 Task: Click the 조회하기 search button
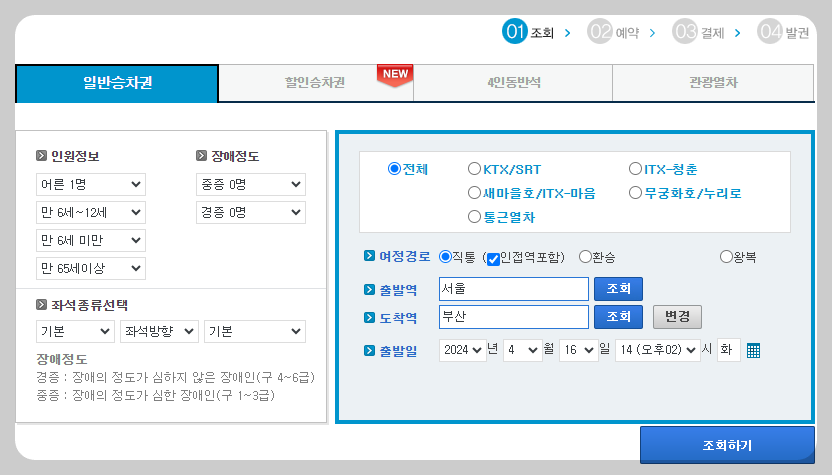point(727,445)
